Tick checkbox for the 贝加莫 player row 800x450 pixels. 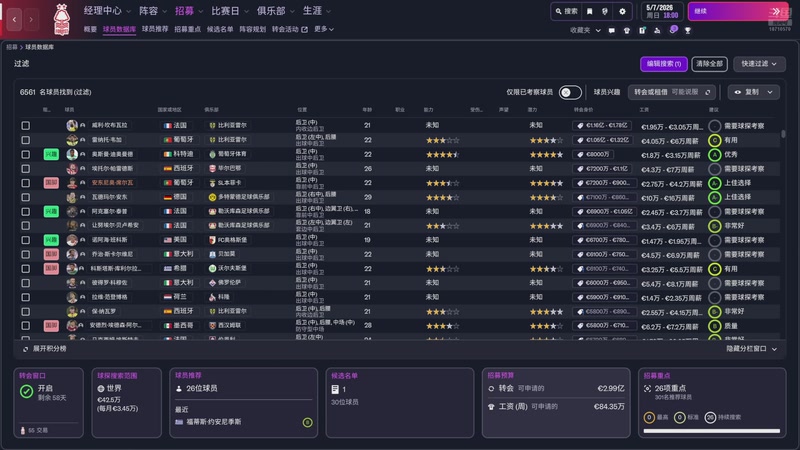[x=26, y=254]
